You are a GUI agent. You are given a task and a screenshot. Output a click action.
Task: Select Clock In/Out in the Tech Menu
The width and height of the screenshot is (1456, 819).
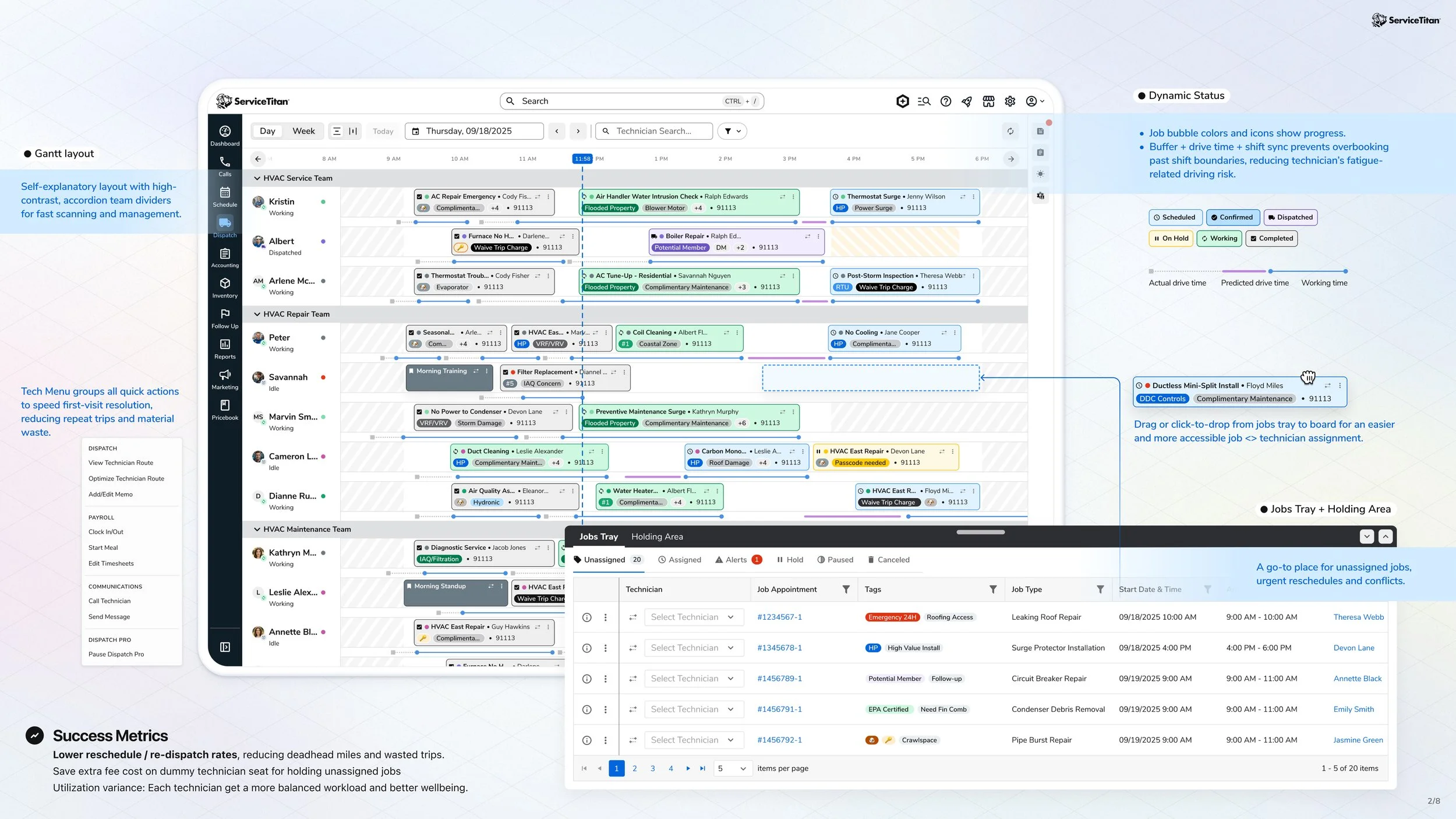tap(106, 532)
